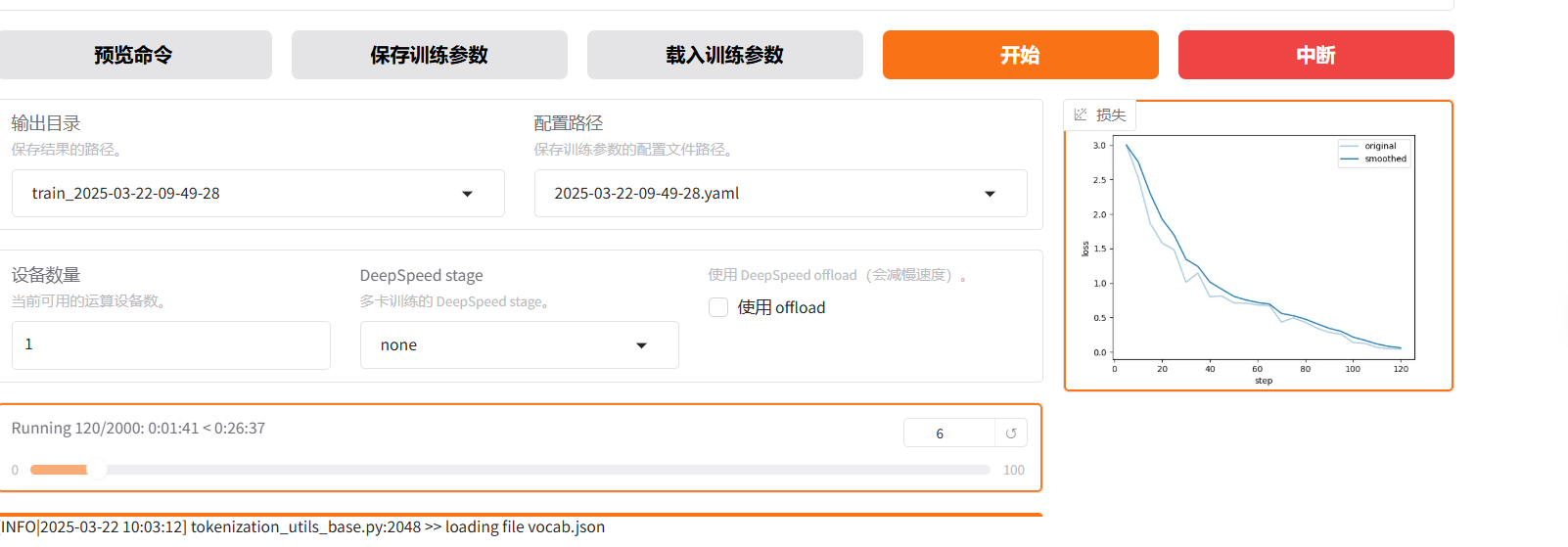Select the 损失 tab label
Screen dimensions: 1568x547
click(x=1111, y=114)
